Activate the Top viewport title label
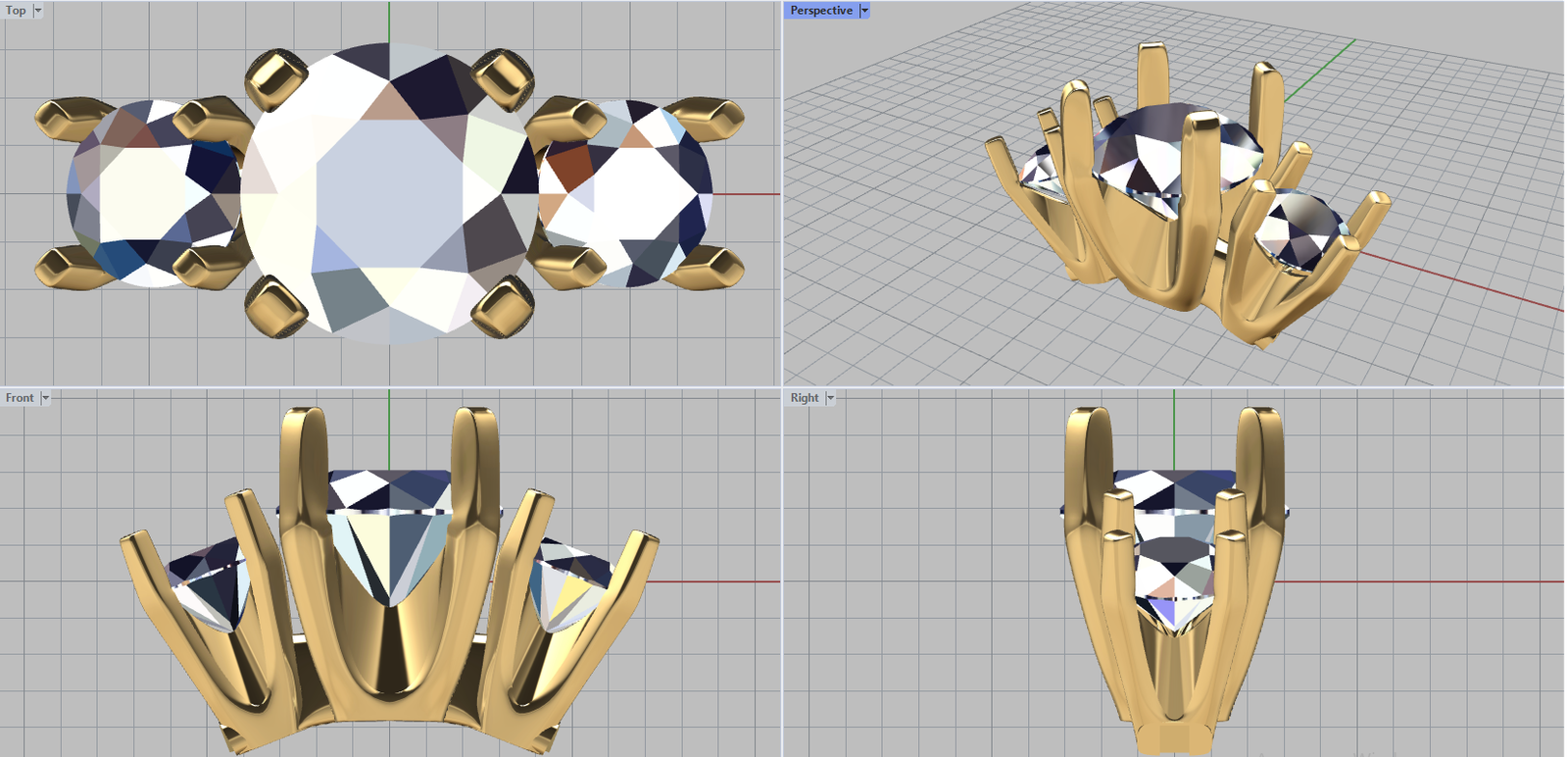 click(x=17, y=11)
